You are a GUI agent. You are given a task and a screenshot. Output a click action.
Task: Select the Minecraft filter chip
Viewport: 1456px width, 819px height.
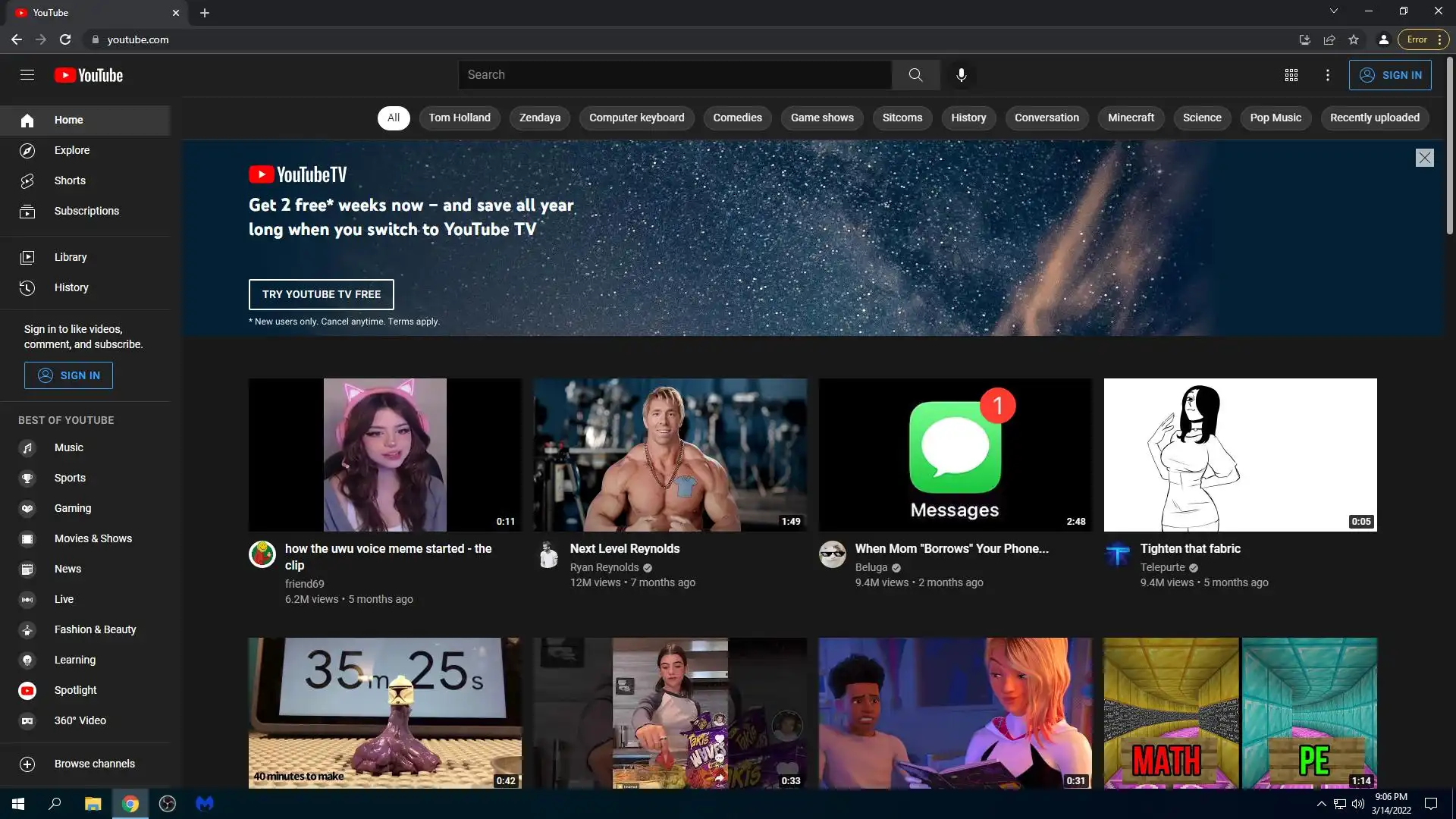point(1130,118)
